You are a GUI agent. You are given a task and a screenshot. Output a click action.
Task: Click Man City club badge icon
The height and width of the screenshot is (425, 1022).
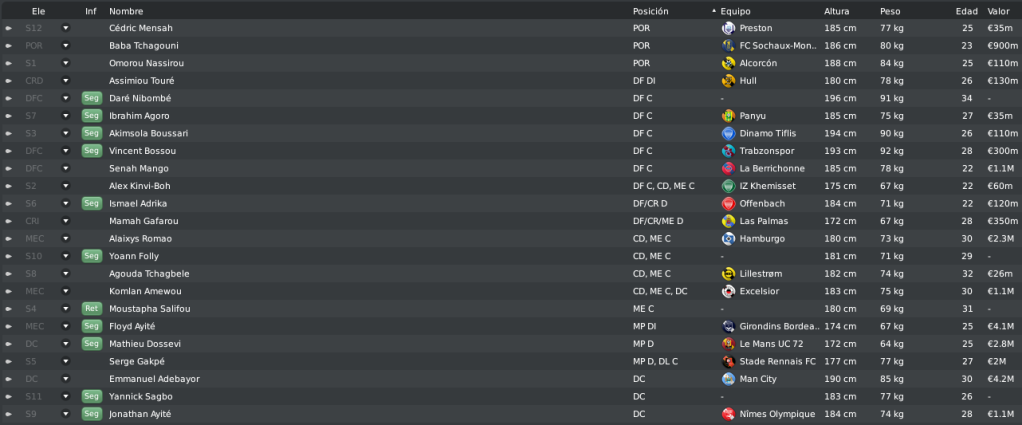728,379
